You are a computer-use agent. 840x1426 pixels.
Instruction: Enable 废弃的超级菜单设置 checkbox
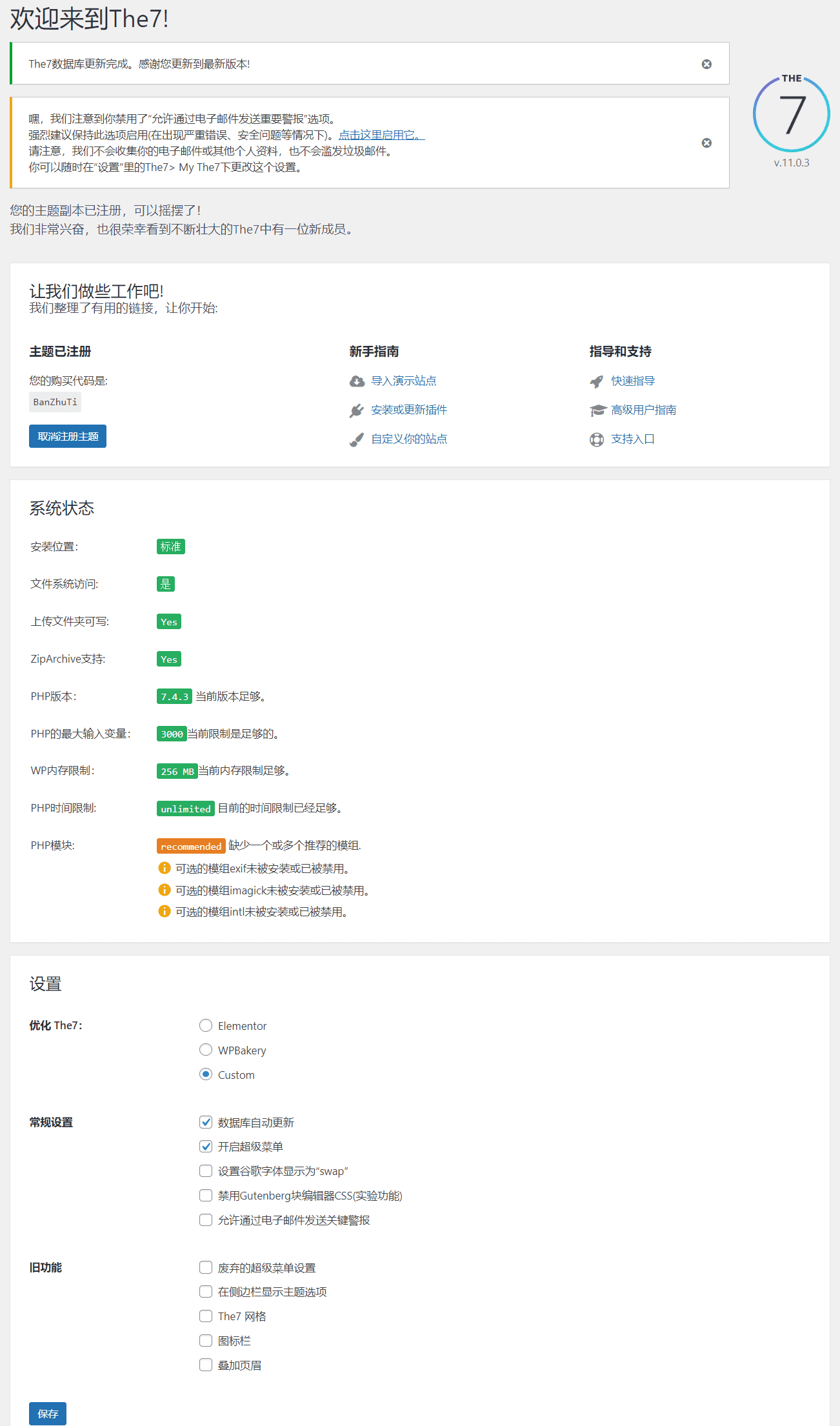click(x=206, y=1267)
